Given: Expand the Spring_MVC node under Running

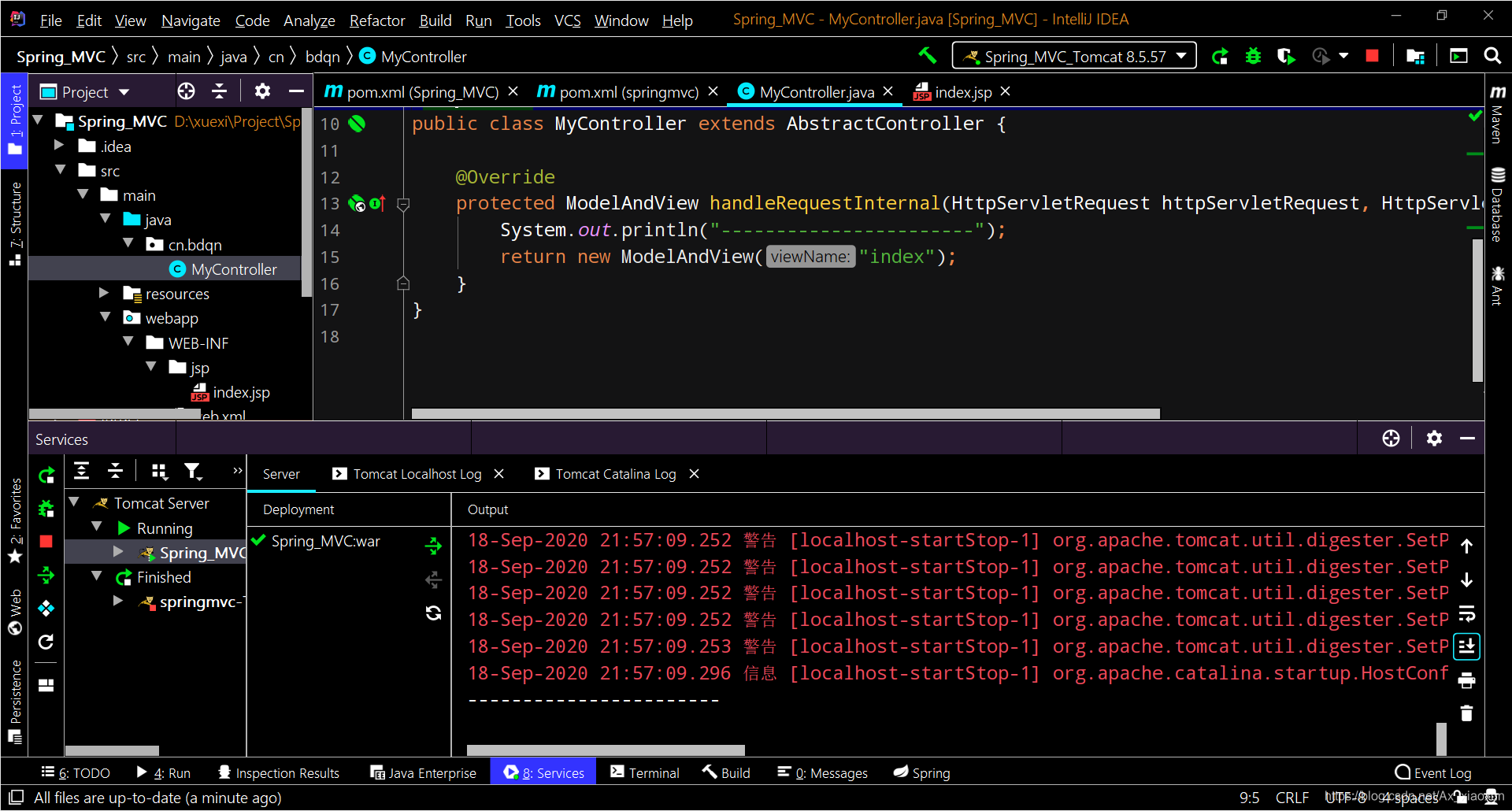Looking at the screenshot, I should click(118, 552).
